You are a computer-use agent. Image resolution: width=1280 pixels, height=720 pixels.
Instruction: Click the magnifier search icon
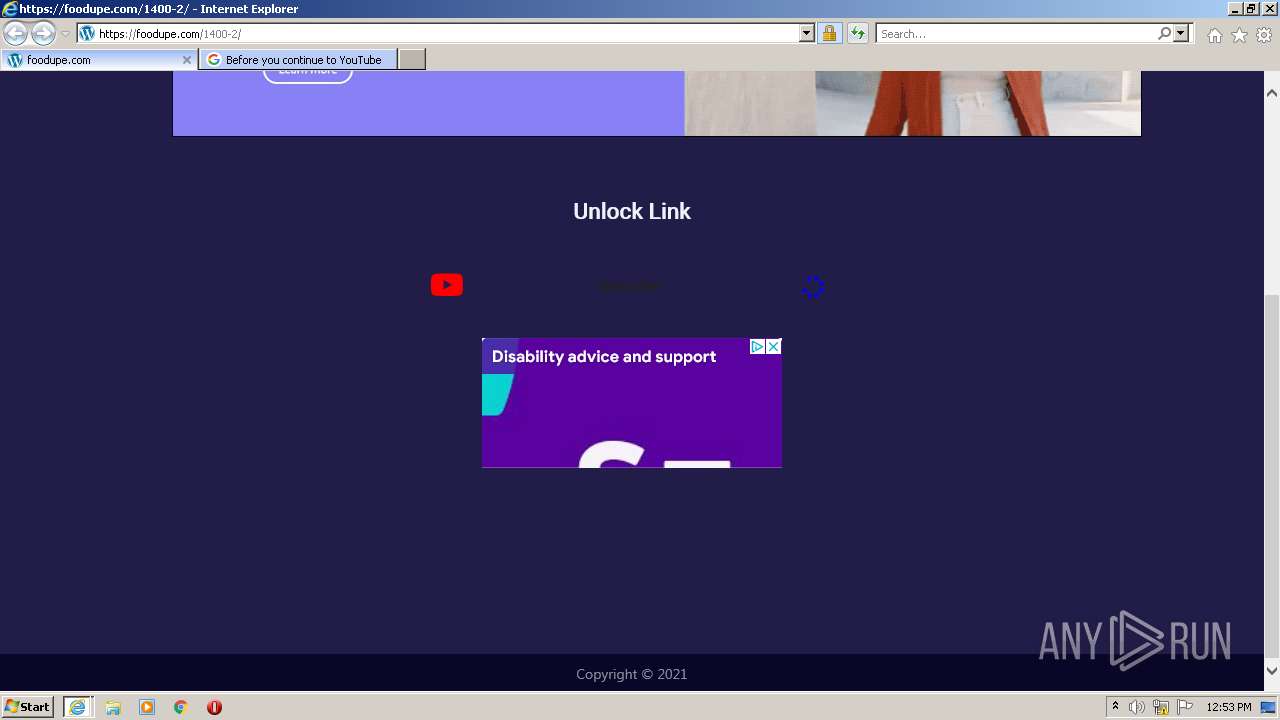1164,34
